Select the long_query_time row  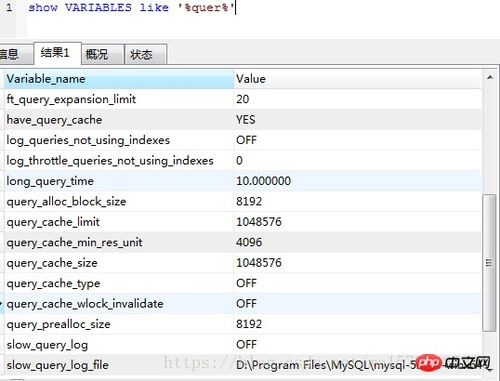(243, 181)
